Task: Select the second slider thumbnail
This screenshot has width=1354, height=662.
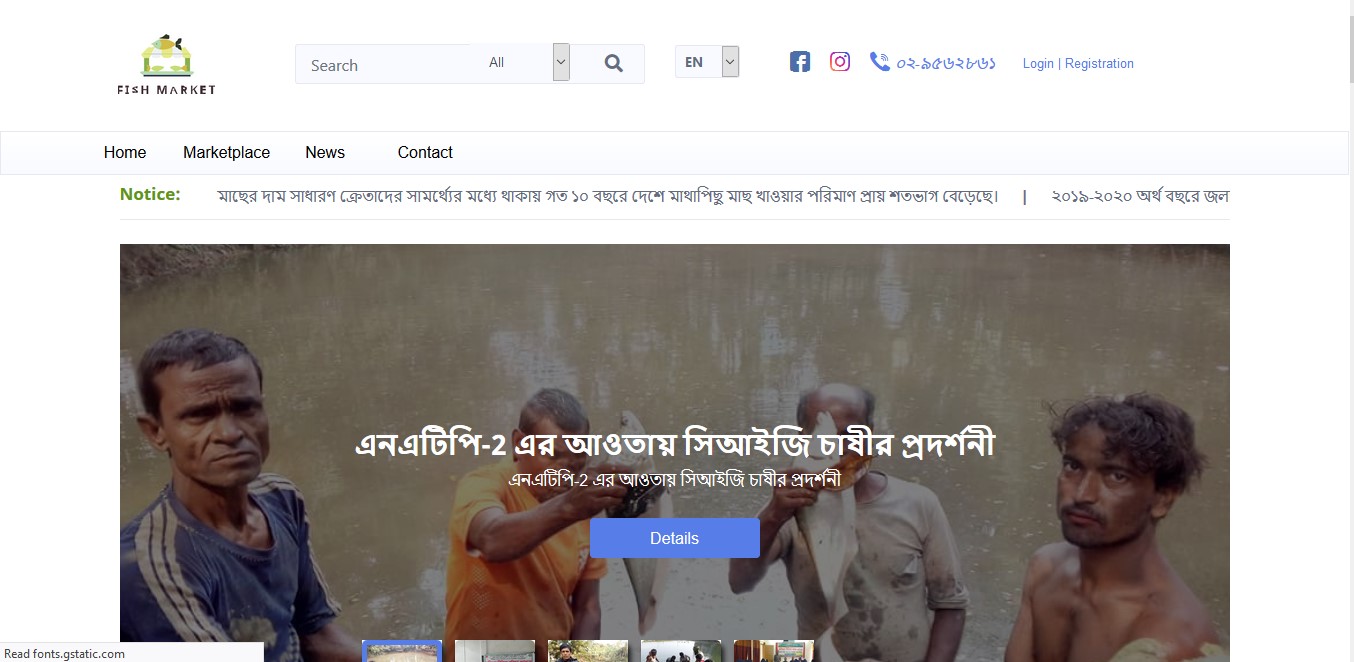Action: (x=495, y=651)
